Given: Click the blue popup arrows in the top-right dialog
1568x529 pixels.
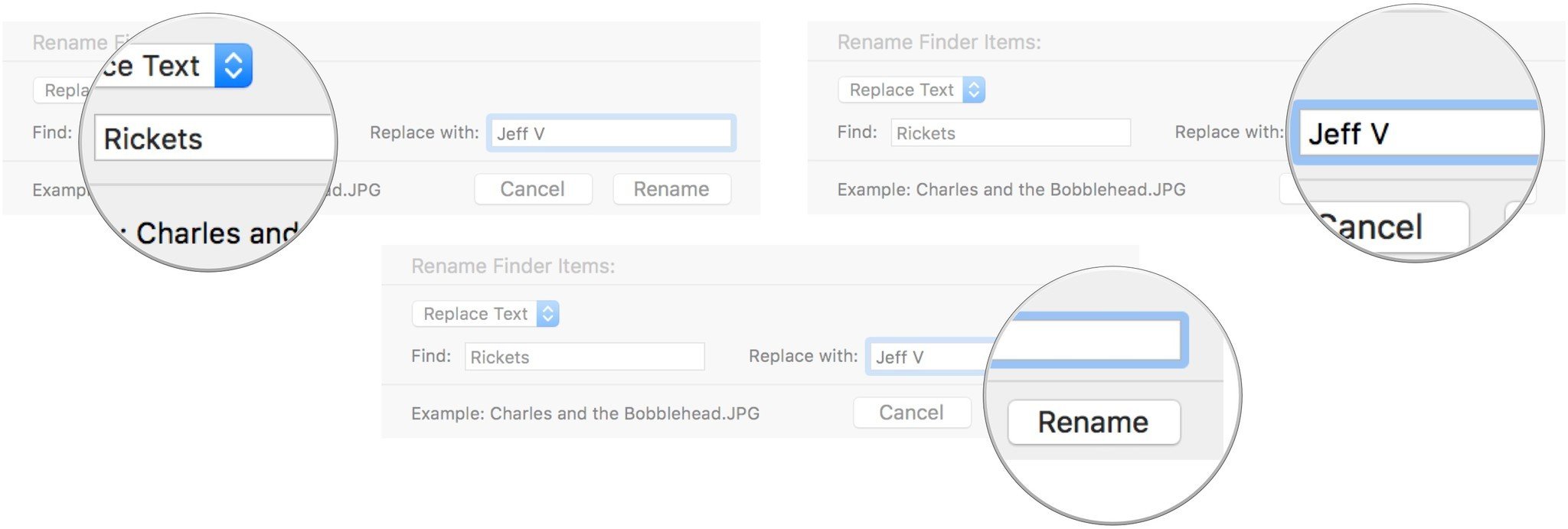Looking at the screenshot, I should (974, 90).
